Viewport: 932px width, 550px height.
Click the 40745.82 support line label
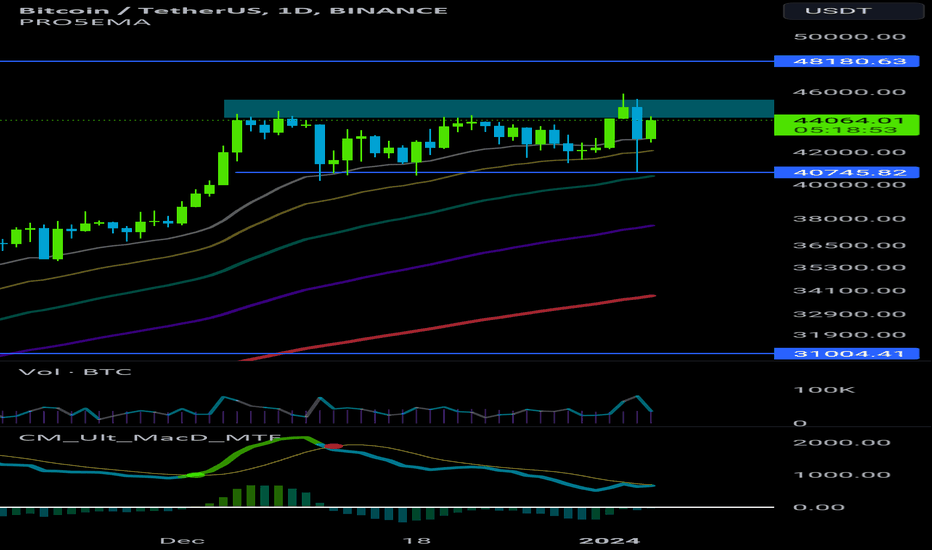[846, 172]
